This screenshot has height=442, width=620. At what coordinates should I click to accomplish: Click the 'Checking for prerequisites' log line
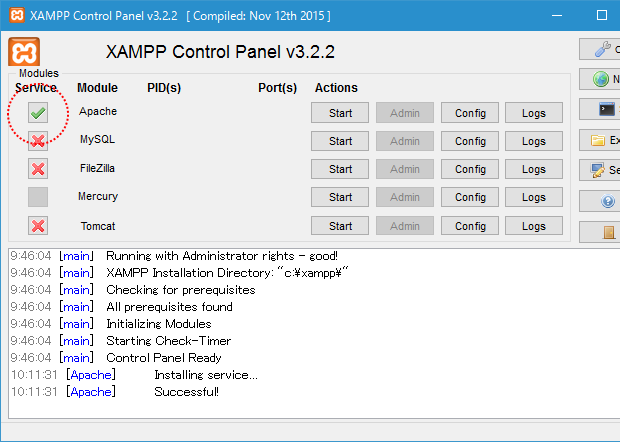(181, 290)
